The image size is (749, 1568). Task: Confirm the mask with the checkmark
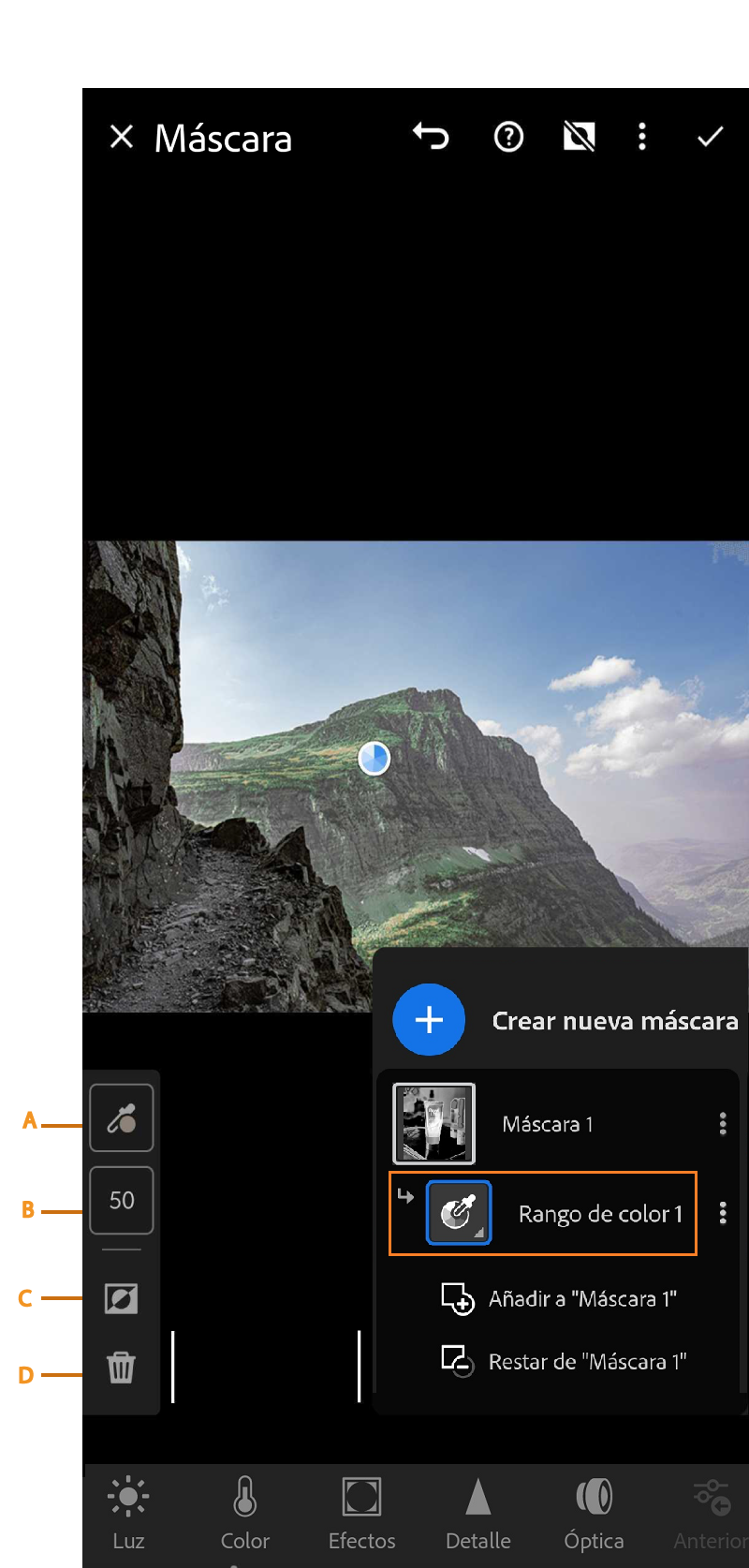[710, 138]
